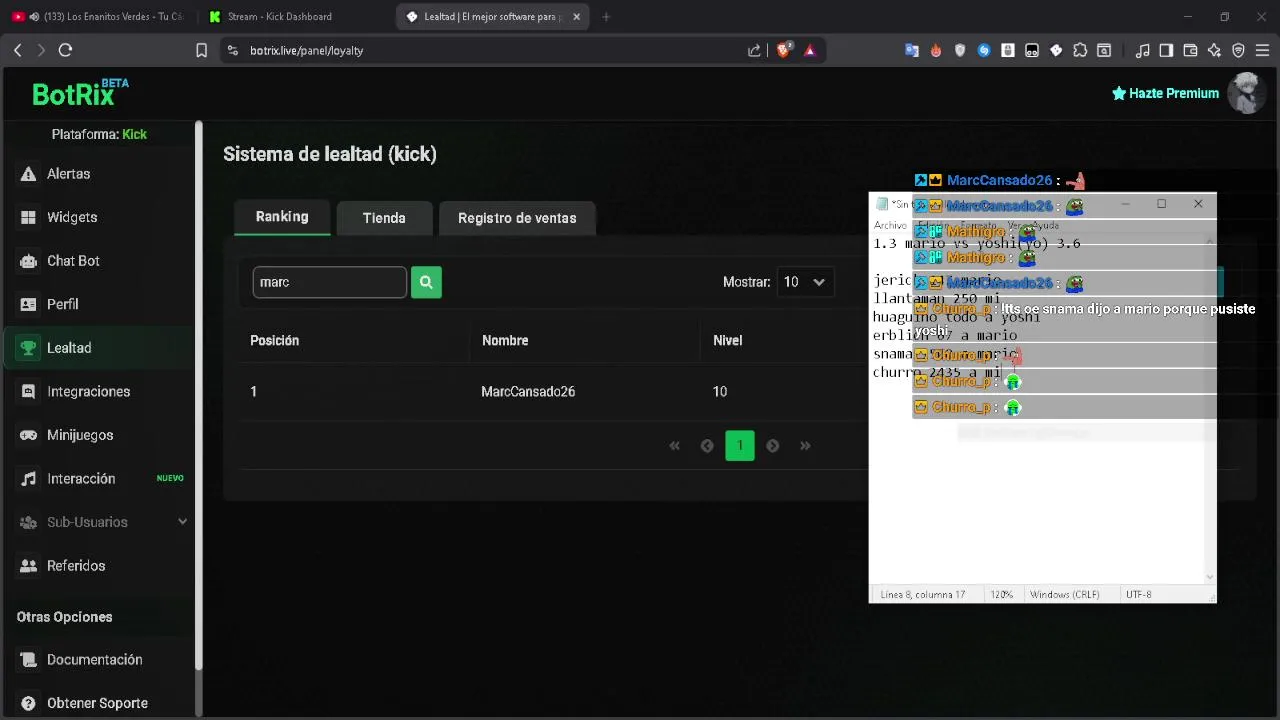The width and height of the screenshot is (1280, 720).
Task: Open the Mostrar rows dropdown
Action: 805,282
